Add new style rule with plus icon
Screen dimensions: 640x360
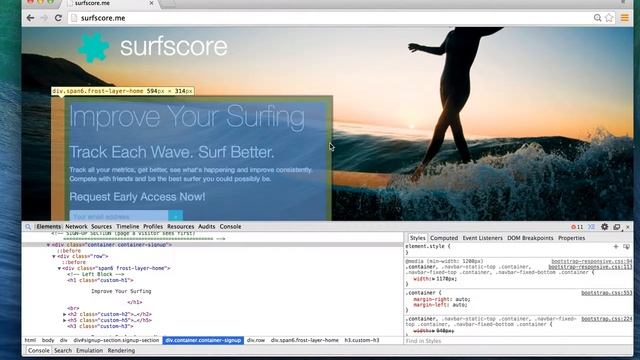tap(616, 247)
